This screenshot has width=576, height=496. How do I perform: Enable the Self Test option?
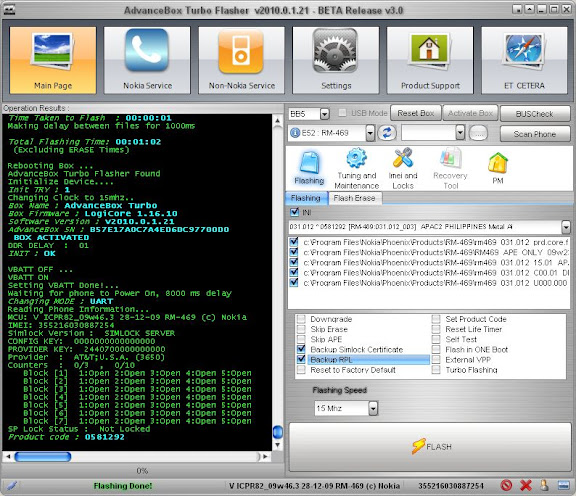(x=436, y=339)
